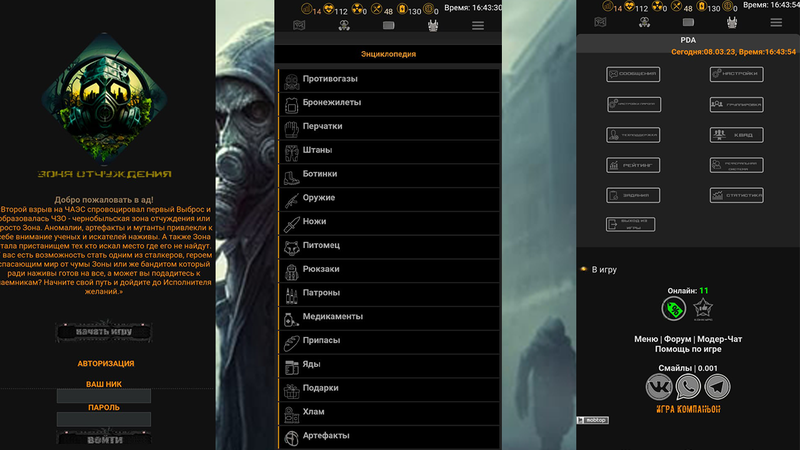This screenshot has height=450, width=800.
Task: Open the WhatsApp contact icon
Action: tap(688, 387)
